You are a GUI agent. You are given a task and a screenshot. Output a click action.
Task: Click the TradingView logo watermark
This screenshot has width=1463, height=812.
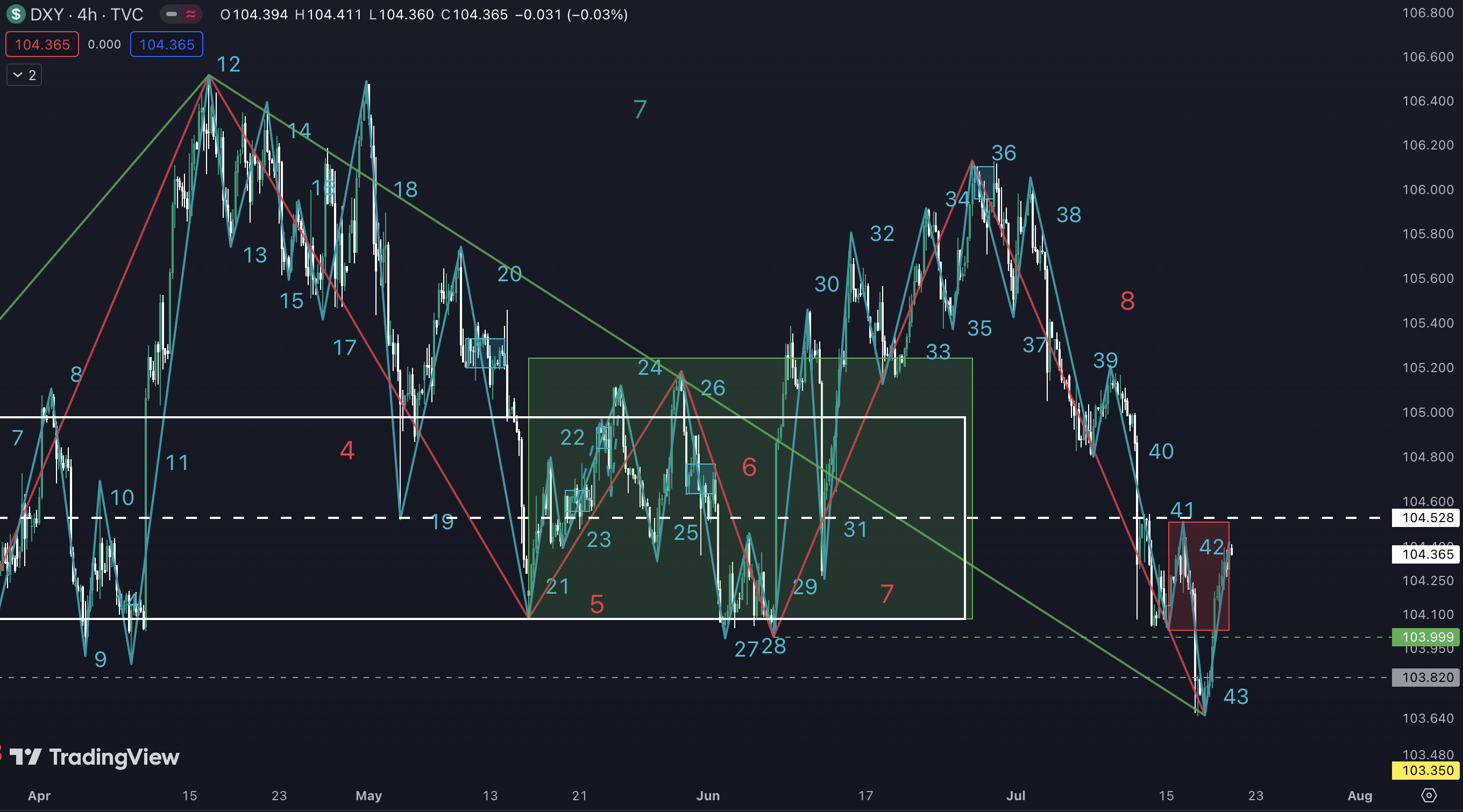pyautogui.click(x=95, y=757)
